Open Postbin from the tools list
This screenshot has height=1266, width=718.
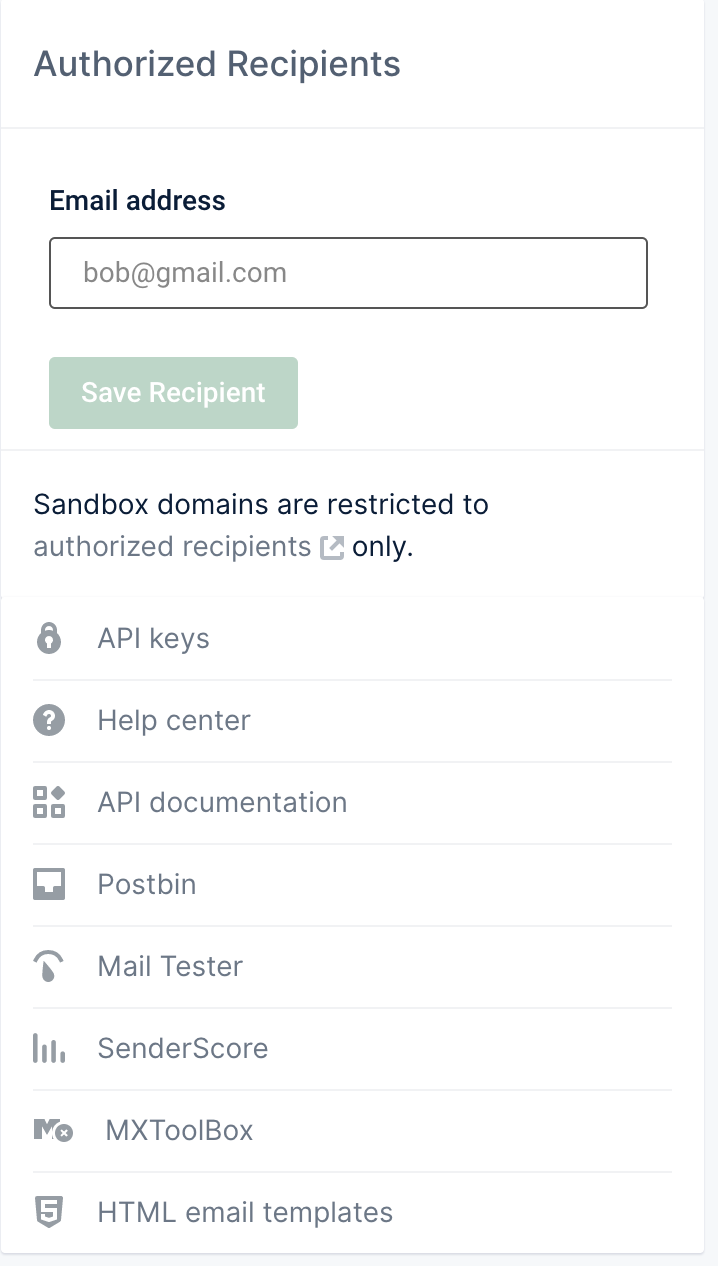pos(146,884)
